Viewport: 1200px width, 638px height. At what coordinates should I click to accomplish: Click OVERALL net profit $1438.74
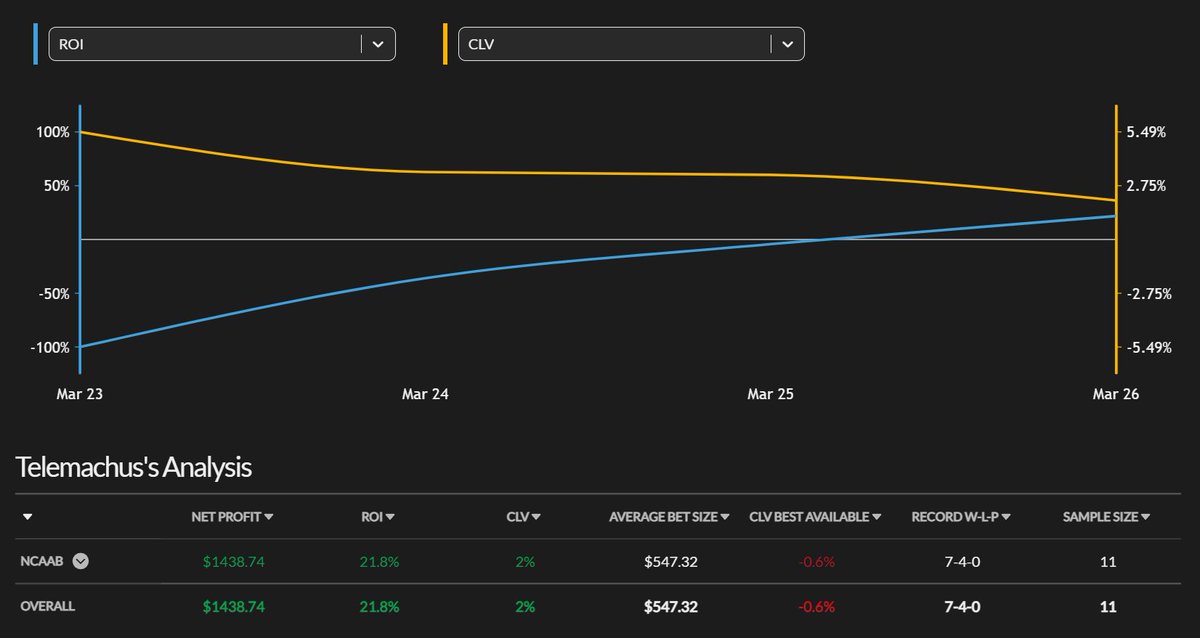pyautogui.click(x=233, y=607)
